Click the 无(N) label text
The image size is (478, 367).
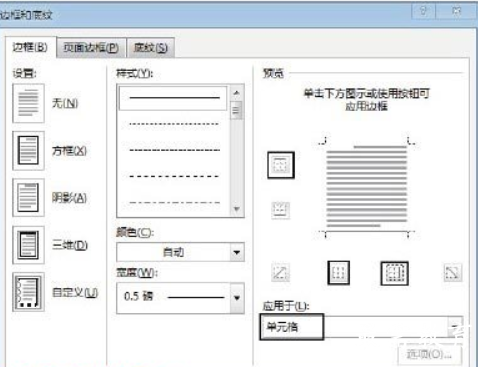[x=65, y=103]
